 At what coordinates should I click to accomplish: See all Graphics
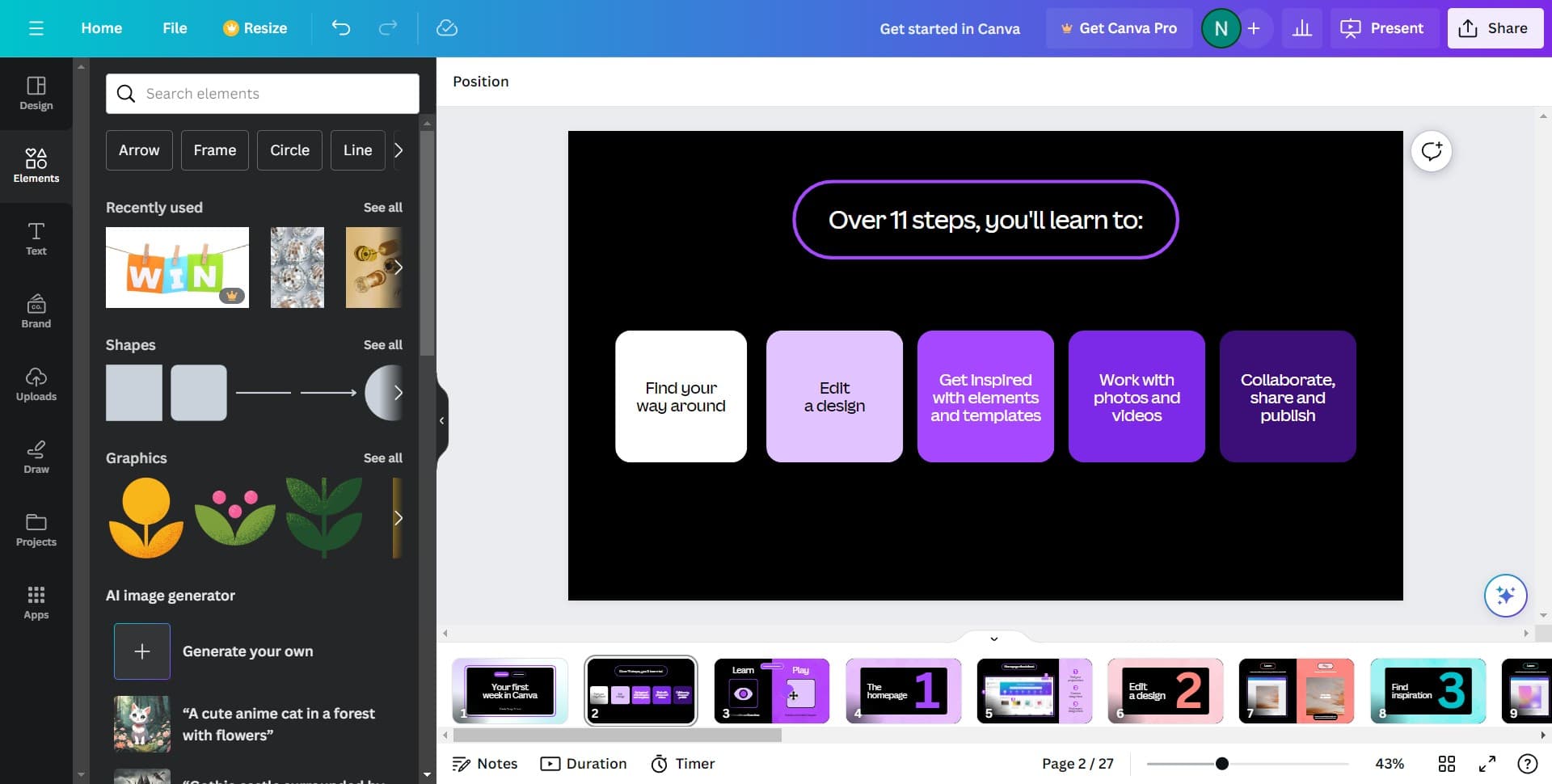pos(383,458)
